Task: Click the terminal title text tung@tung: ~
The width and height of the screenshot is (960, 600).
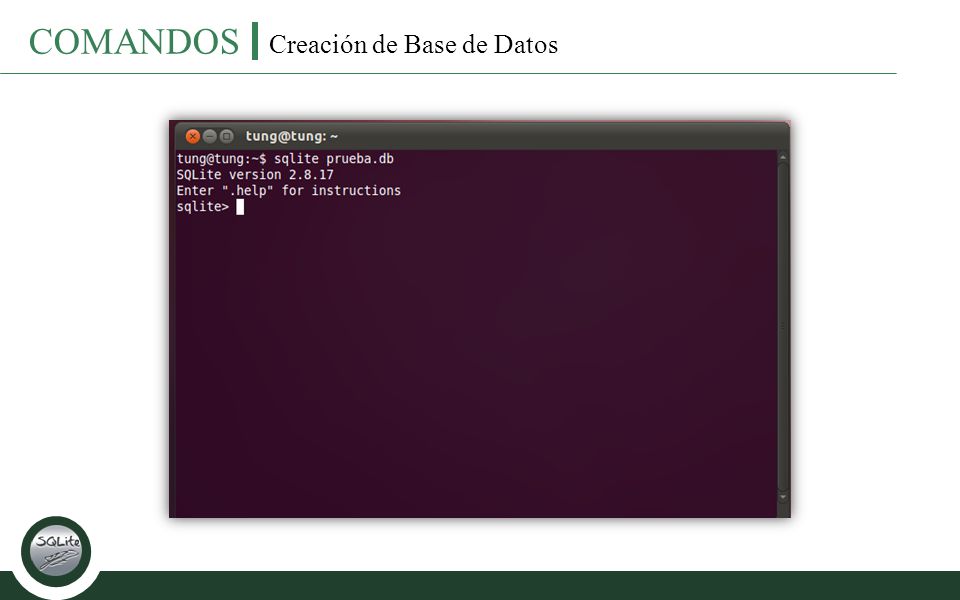Action: 291,136
